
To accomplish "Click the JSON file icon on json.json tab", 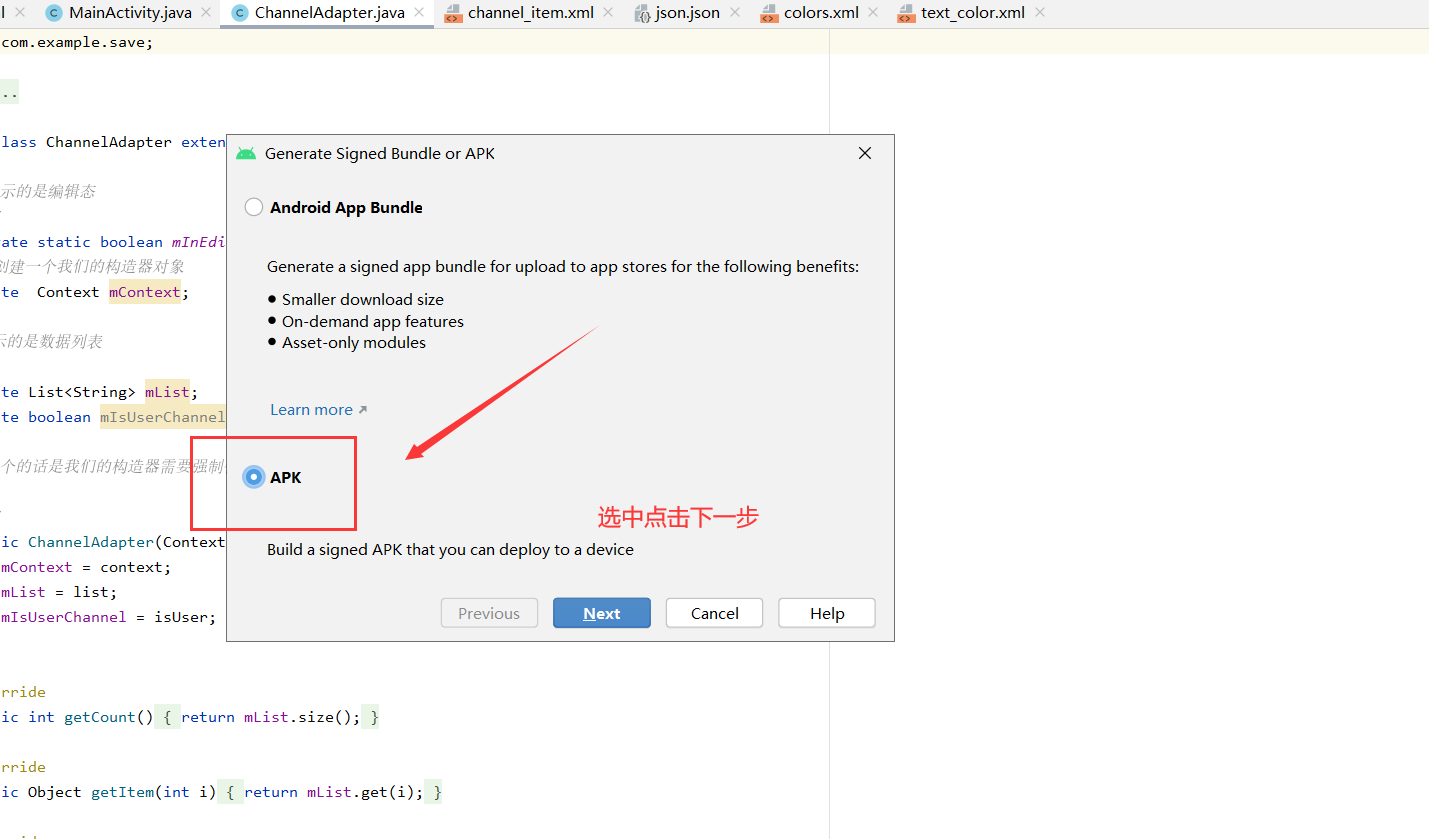I will pyautogui.click(x=644, y=13).
